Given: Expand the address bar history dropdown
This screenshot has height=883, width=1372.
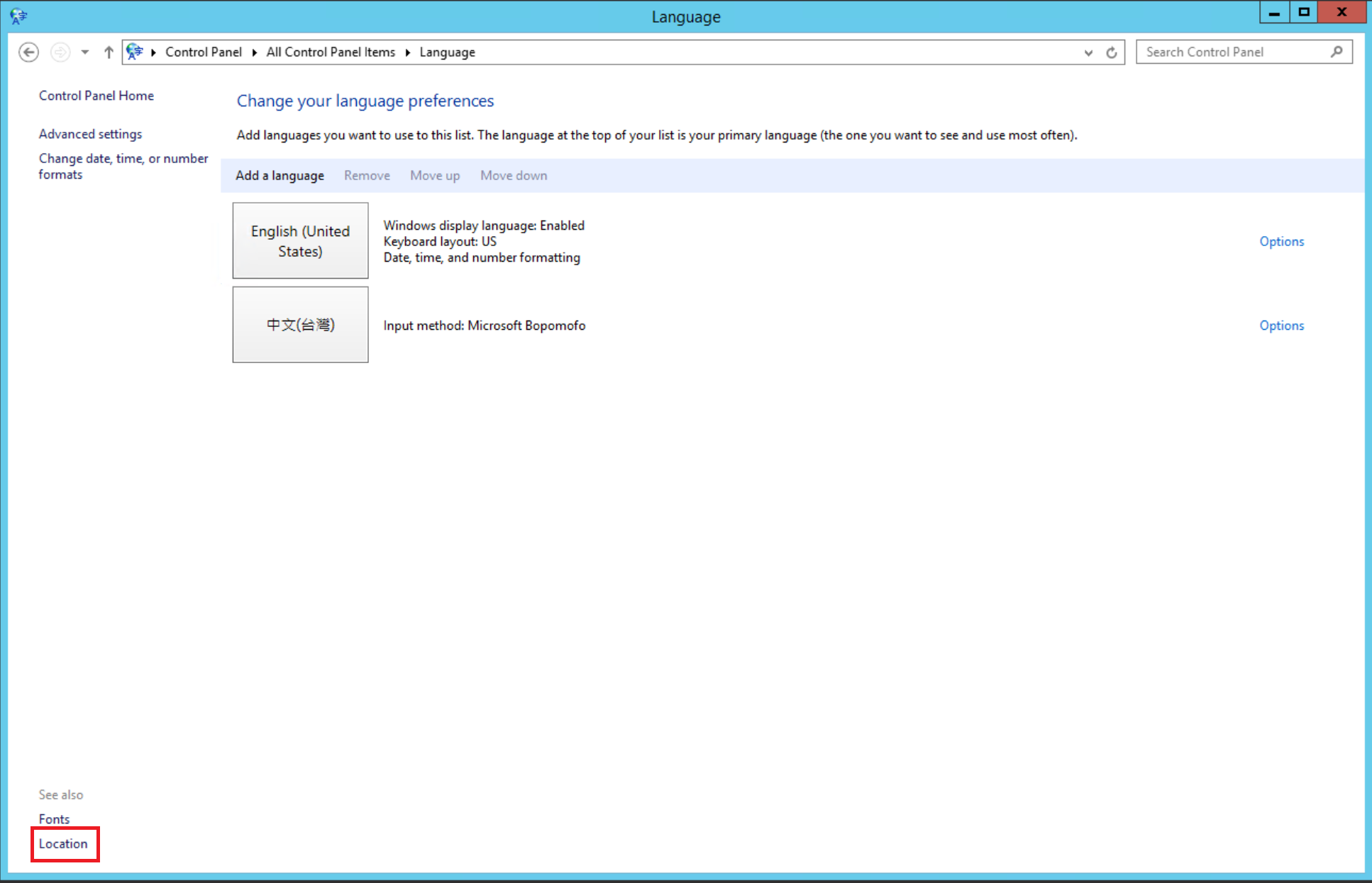Looking at the screenshot, I should click(x=1088, y=52).
